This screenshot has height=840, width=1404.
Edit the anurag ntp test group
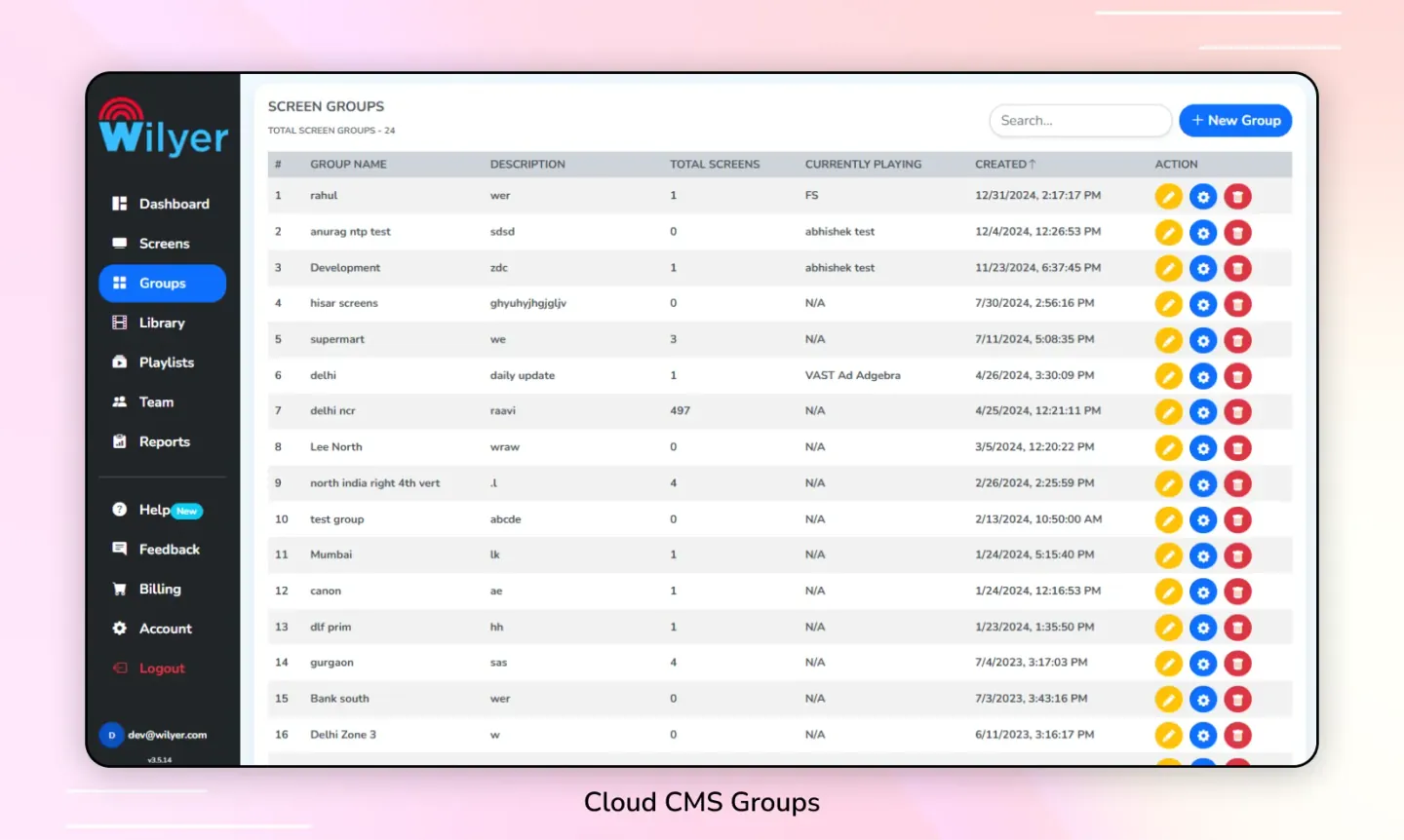(x=1168, y=233)
